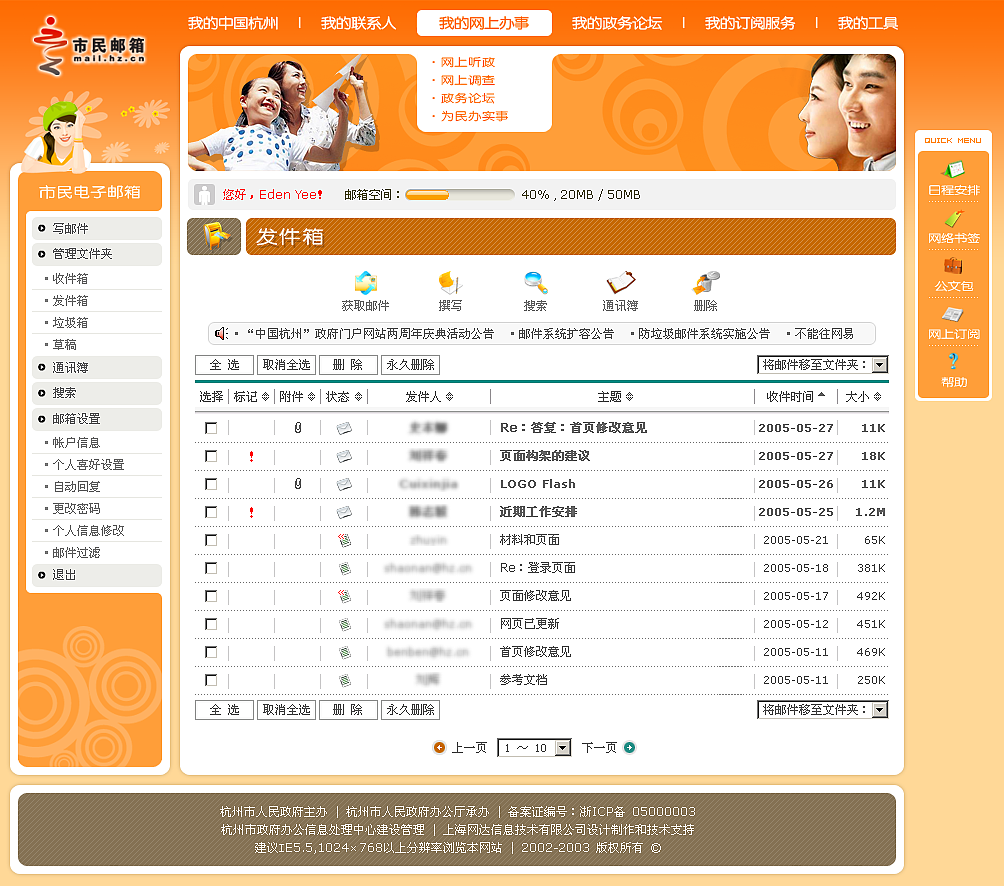Check the box for the LOGO Flash email
The height and width of the screenshot is (886, 1004).
(210, 484)
